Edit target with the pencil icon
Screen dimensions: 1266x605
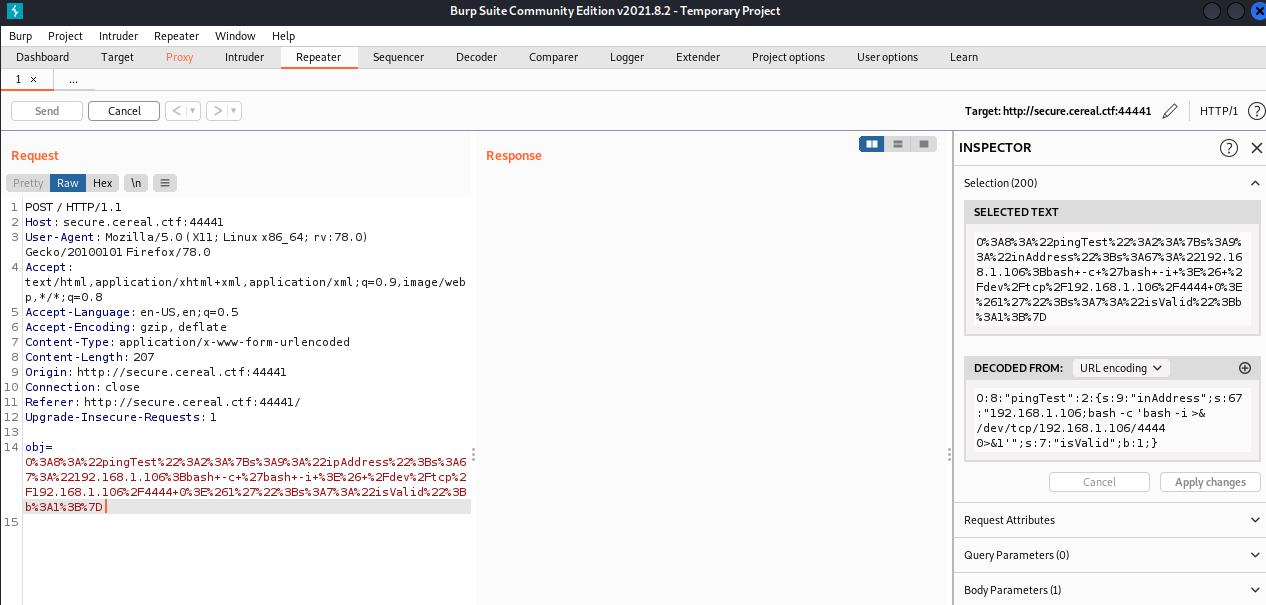1170,111
